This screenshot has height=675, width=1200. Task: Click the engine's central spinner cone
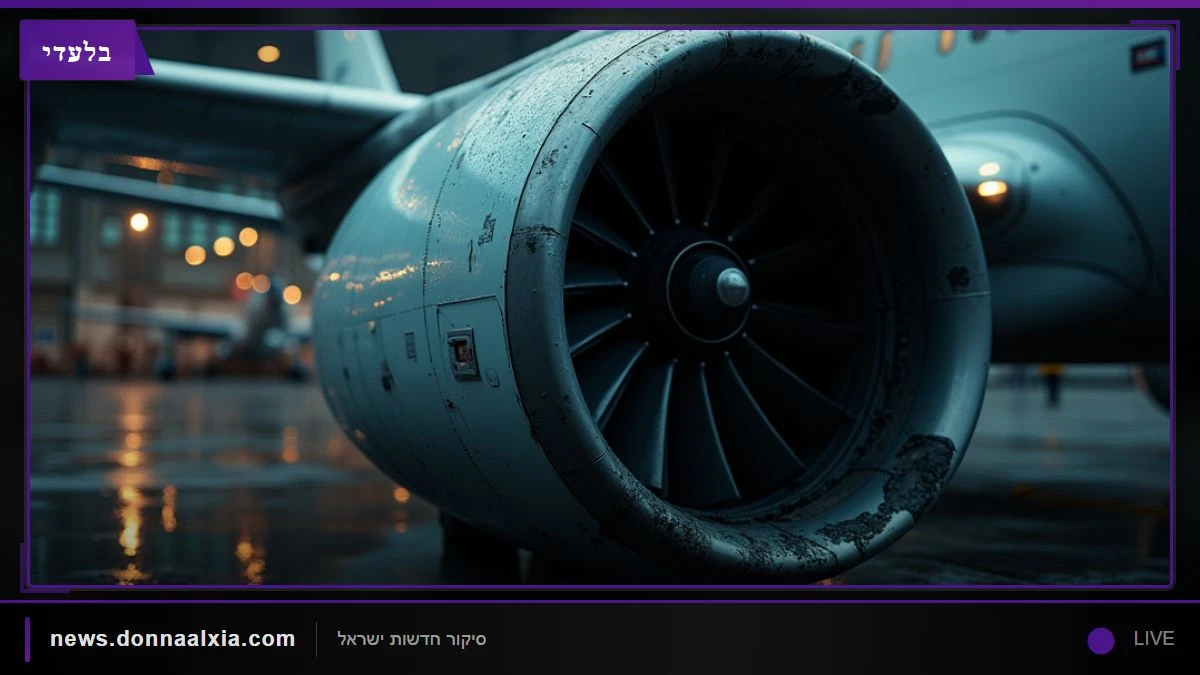pos(731,287)
